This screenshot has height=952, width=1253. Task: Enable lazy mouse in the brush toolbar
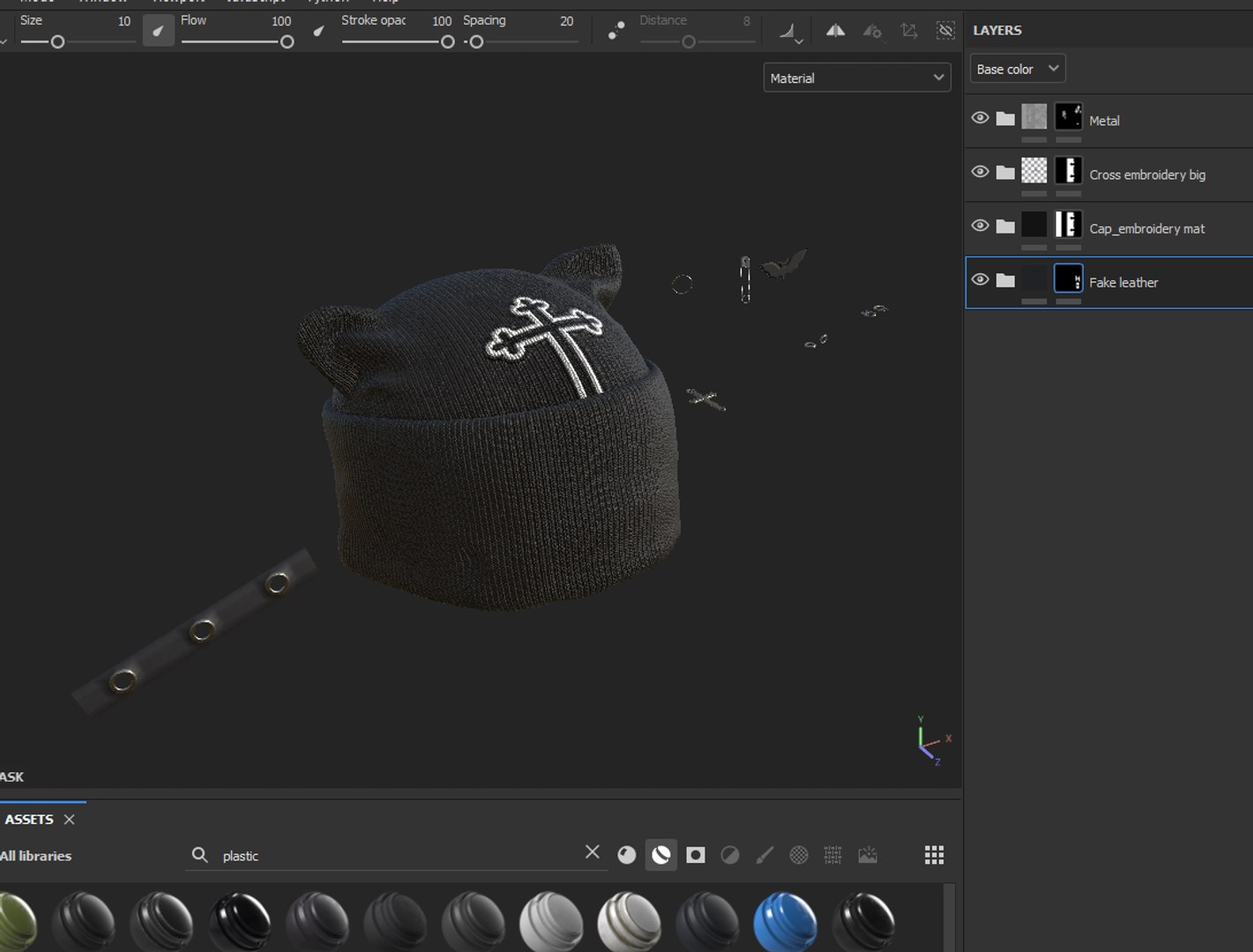(616, 31)
